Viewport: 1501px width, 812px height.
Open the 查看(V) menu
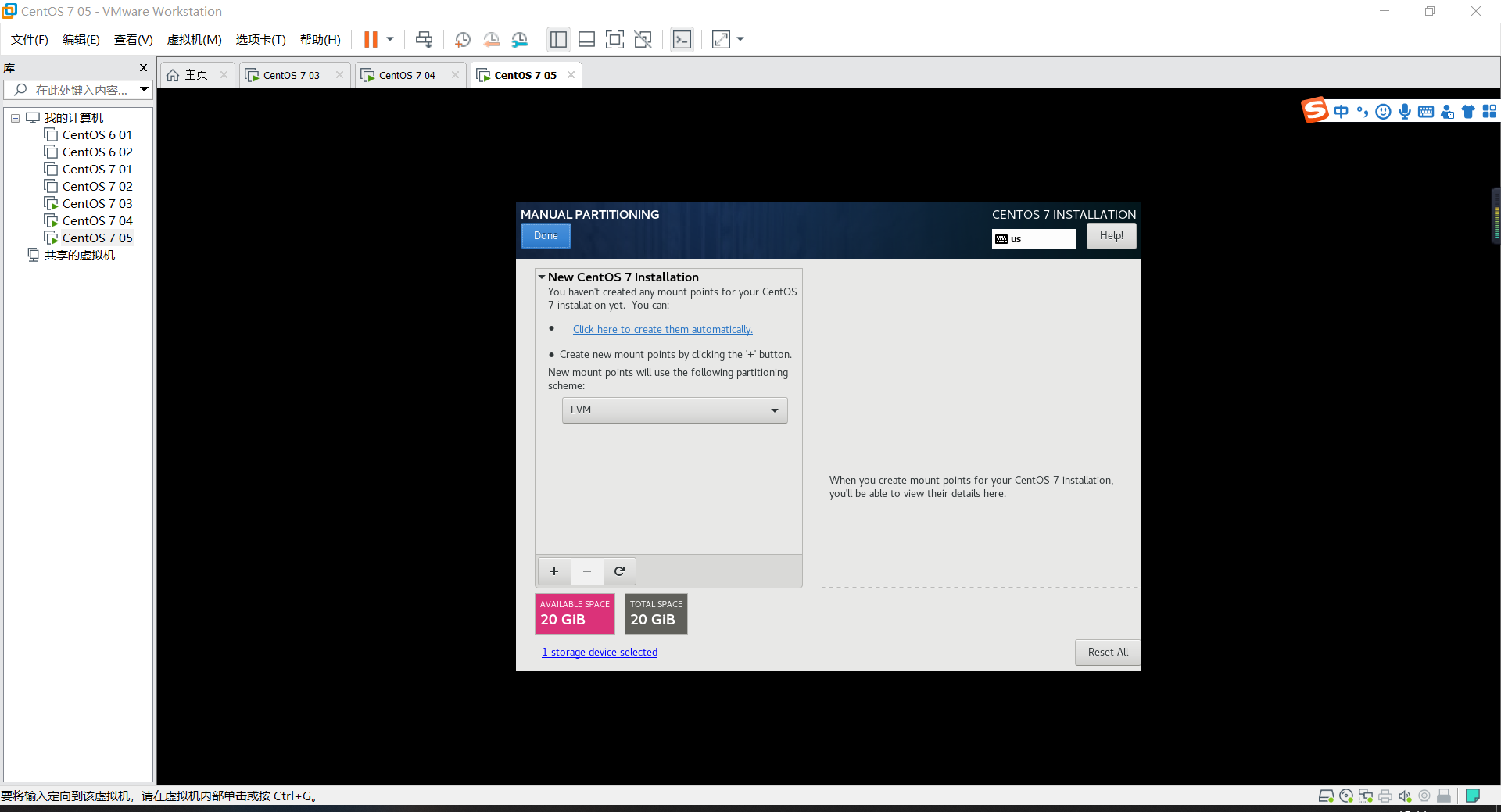134,40
